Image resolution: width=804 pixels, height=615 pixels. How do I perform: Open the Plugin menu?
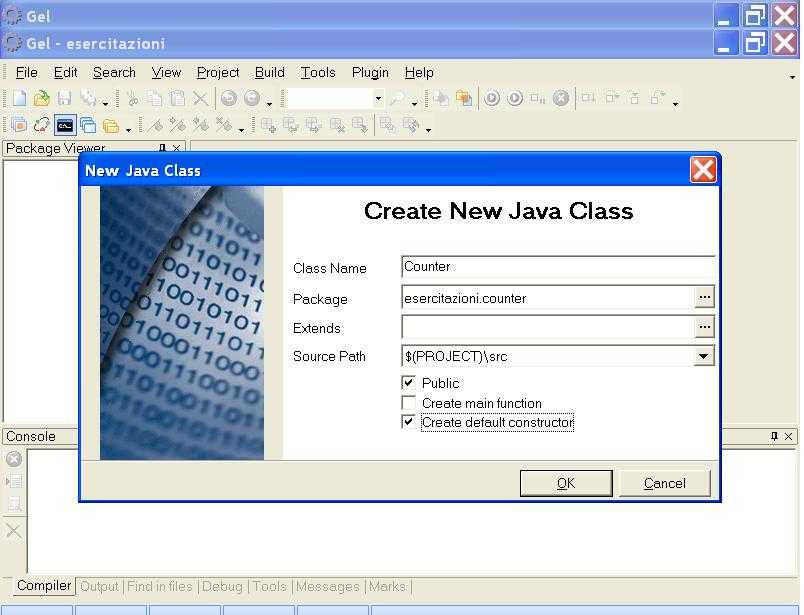coord(370,72)
